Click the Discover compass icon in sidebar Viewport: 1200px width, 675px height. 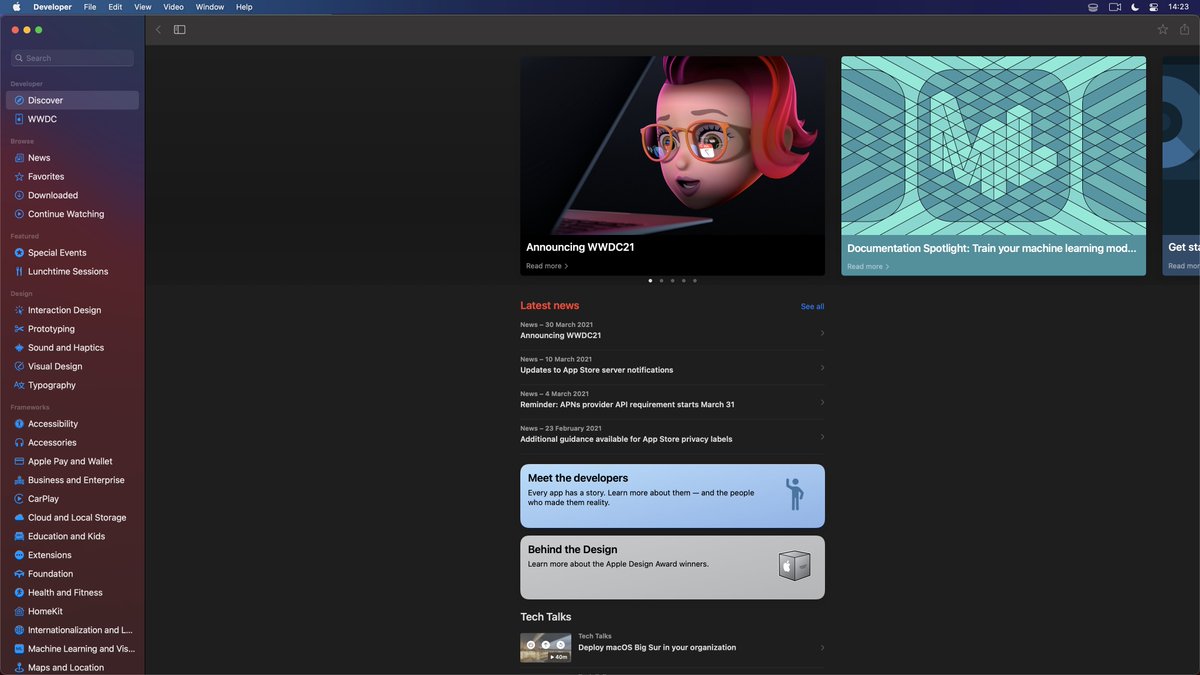click(19, 100)
